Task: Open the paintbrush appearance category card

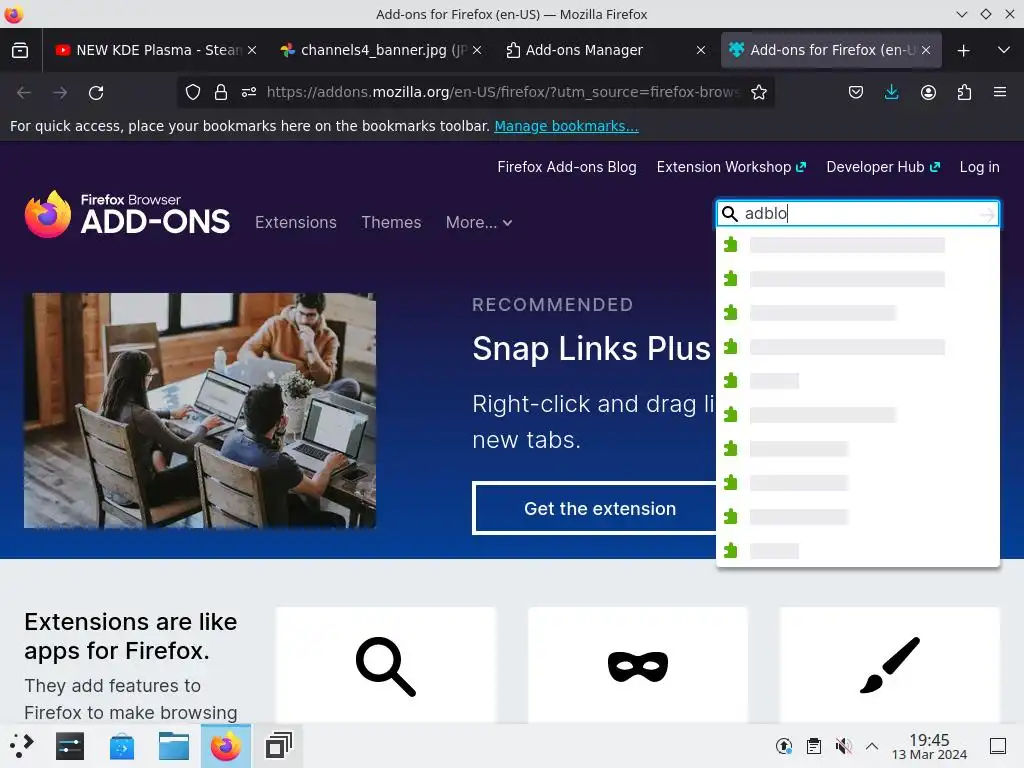Action: pos(889,665)
